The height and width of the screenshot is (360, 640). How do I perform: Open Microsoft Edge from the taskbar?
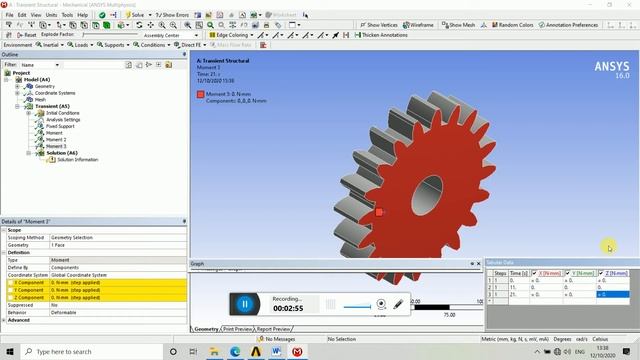pyautogui.click(x=235, y=351)
